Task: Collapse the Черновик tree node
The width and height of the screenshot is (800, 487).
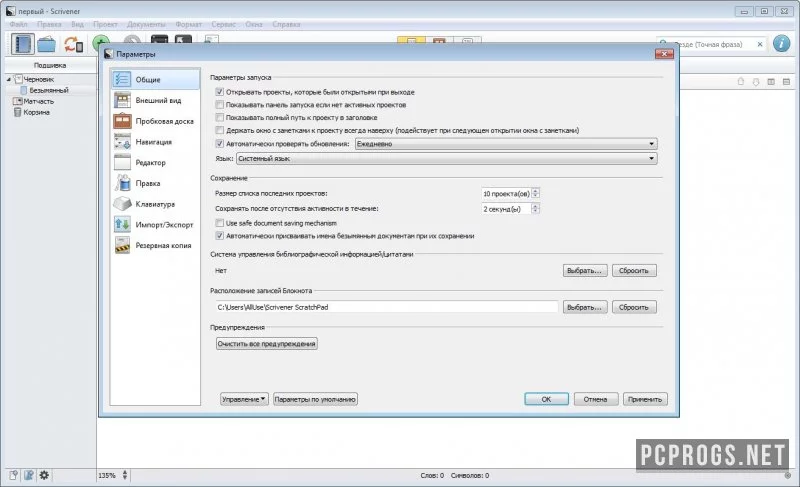Action: pyautogui.click(x=9, y=80)
